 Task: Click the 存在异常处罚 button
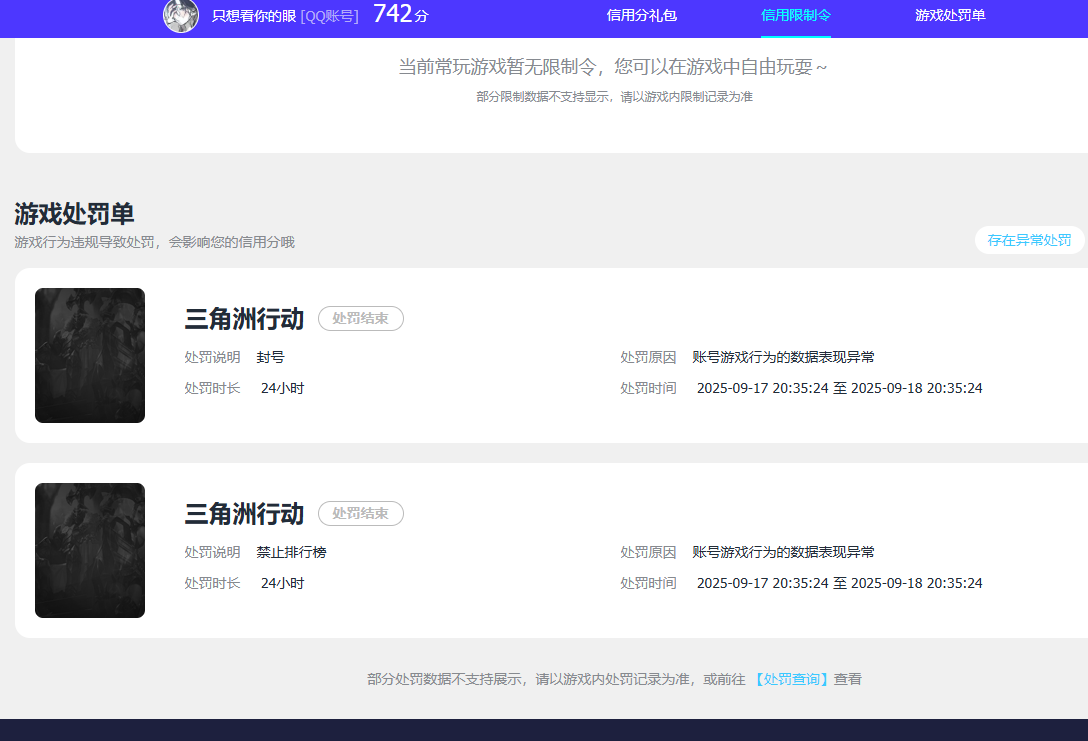tap(1030, 240)
